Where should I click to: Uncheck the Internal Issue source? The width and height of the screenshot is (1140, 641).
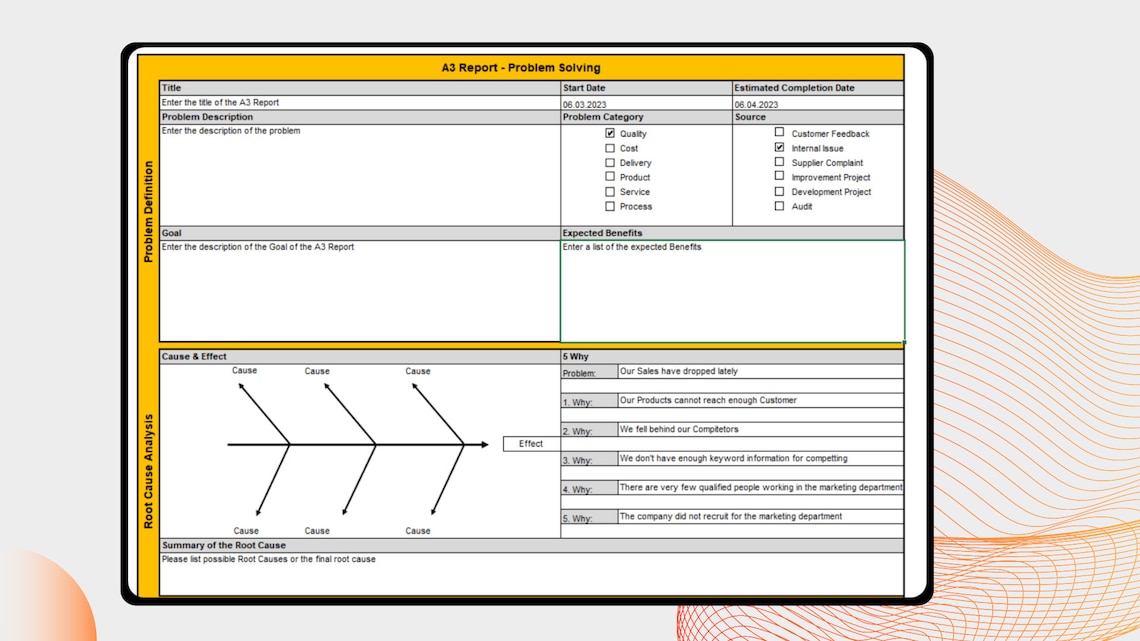(x=779, y=147)
